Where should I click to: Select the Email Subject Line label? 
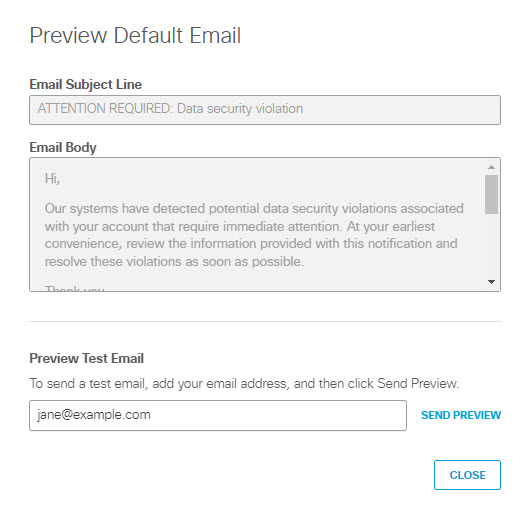pyautogui.click(x=86, y=85)
